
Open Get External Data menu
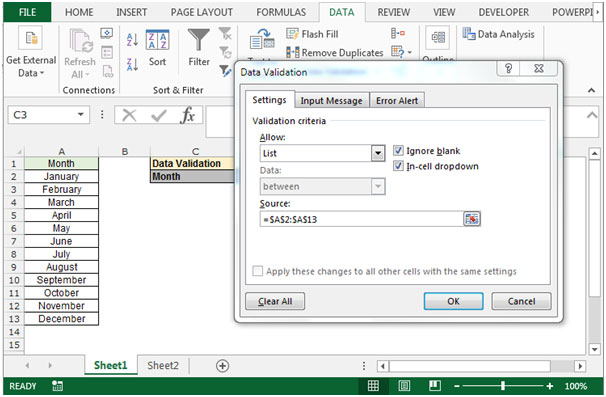(x=31, y=52)
